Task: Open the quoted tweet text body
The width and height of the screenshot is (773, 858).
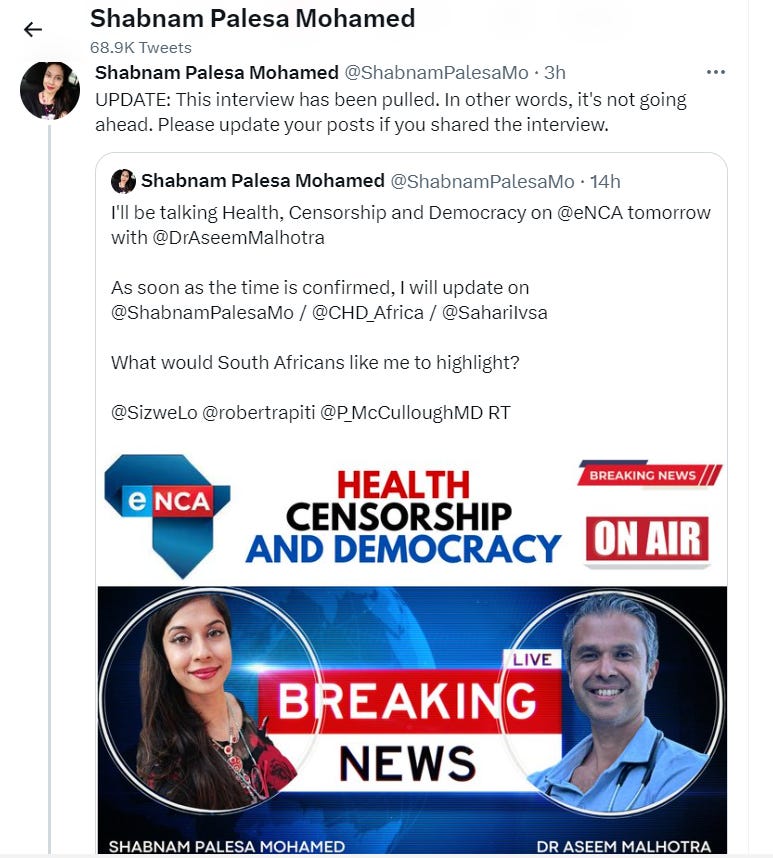Action: (x=411, y=312)
